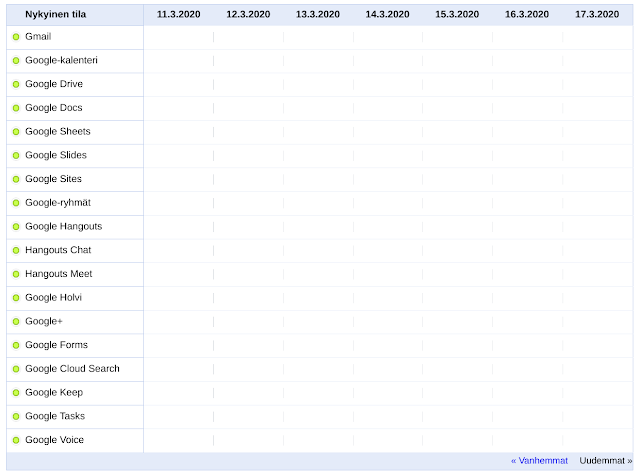Click the green dot beside Hangouts Meet
640x475 pixels.
pos(16,274)
